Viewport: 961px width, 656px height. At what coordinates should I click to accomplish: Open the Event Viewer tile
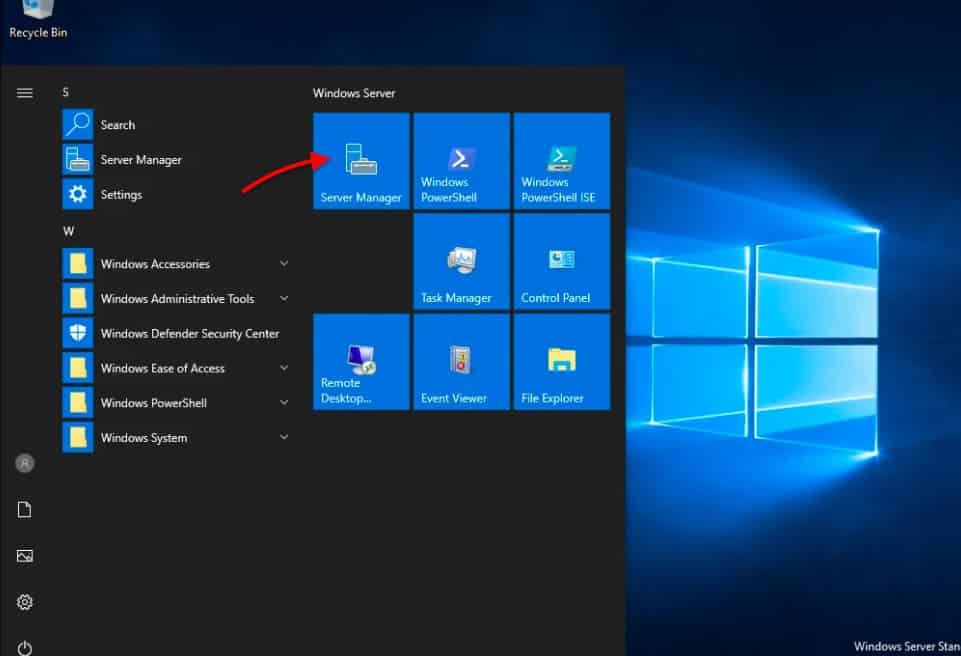pyautogui.click(x=462, y=362)
